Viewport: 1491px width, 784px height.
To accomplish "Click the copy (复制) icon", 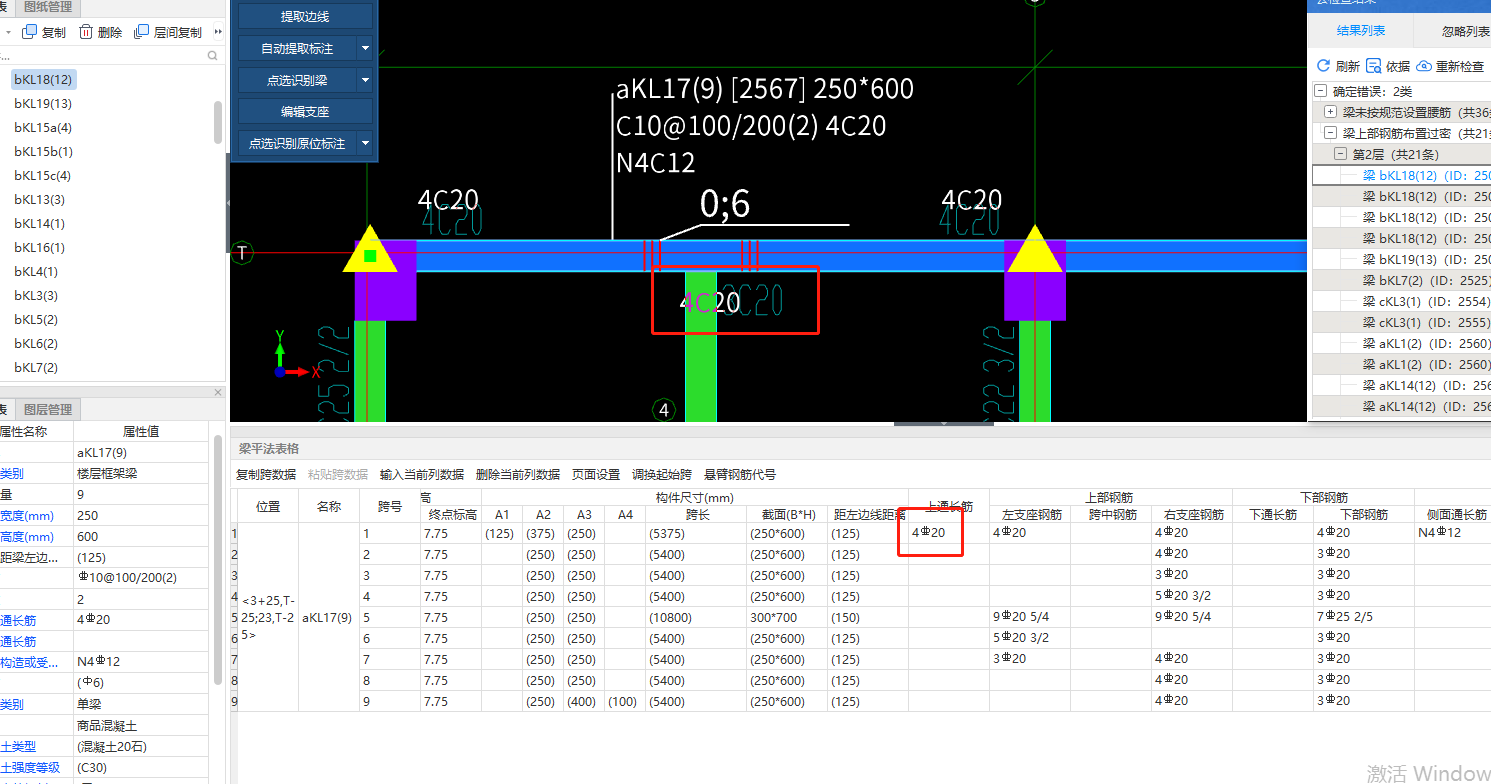I will tap(30, 32).
